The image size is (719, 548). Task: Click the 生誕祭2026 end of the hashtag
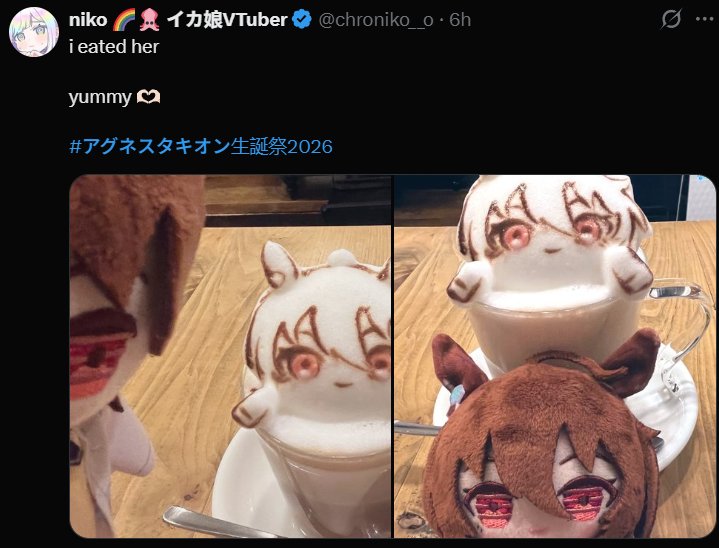coord(282,146)
